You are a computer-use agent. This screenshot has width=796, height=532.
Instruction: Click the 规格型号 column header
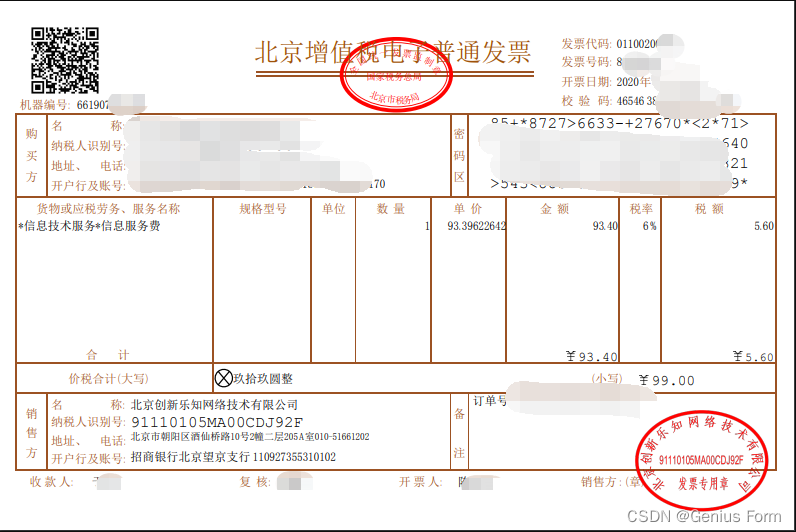coord(263,209)
